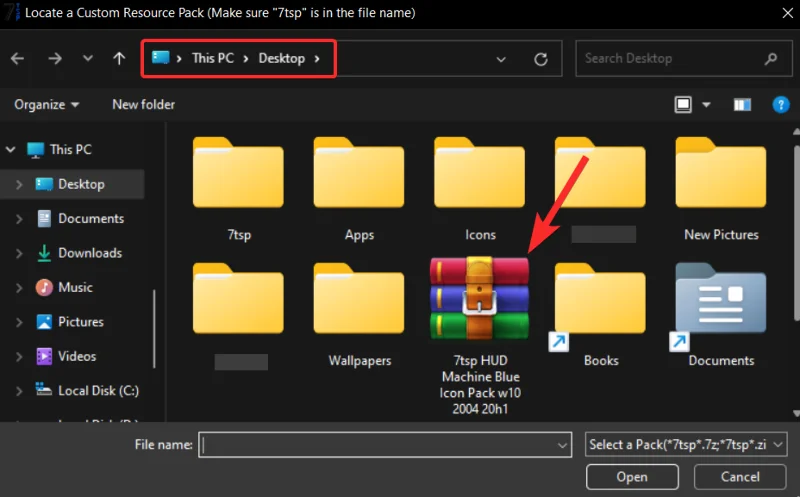Image resolution: width=800 pixels, height=497 pixels.
Task: Toggle the preview pane
Action: [742, 105]
